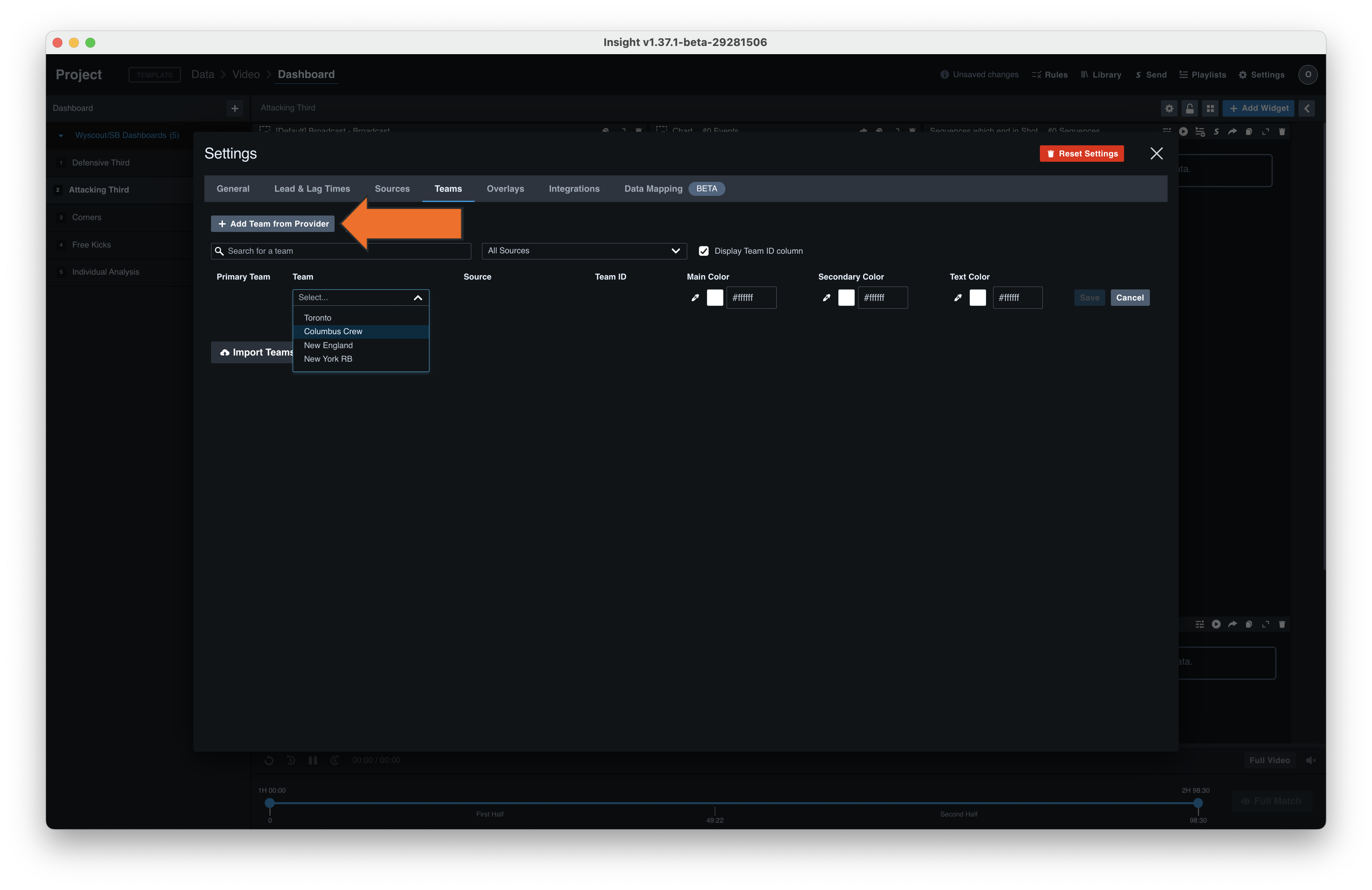Duplicate the lower-right widget with copy icon
This screenshot has width=1372, height=890.
point(1249,624)
